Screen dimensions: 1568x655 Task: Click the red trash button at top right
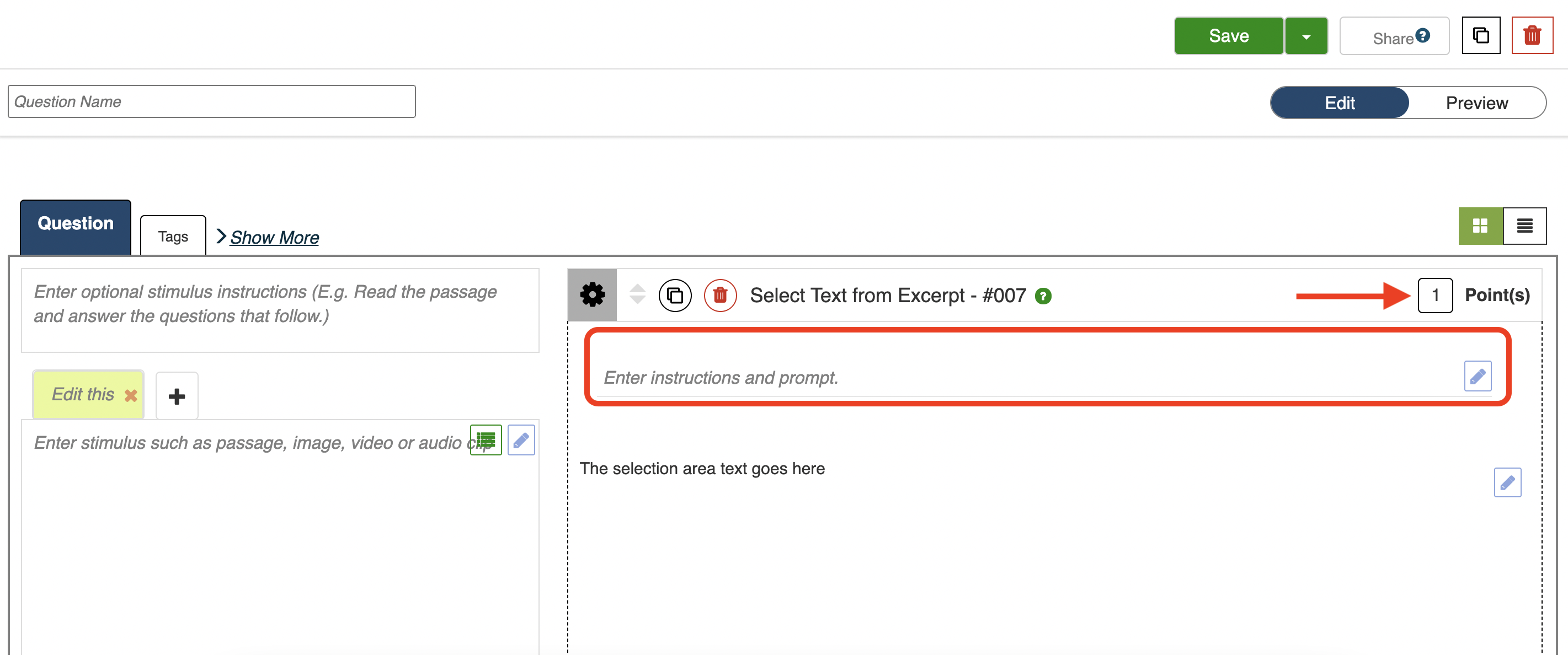pos(1532,36)
